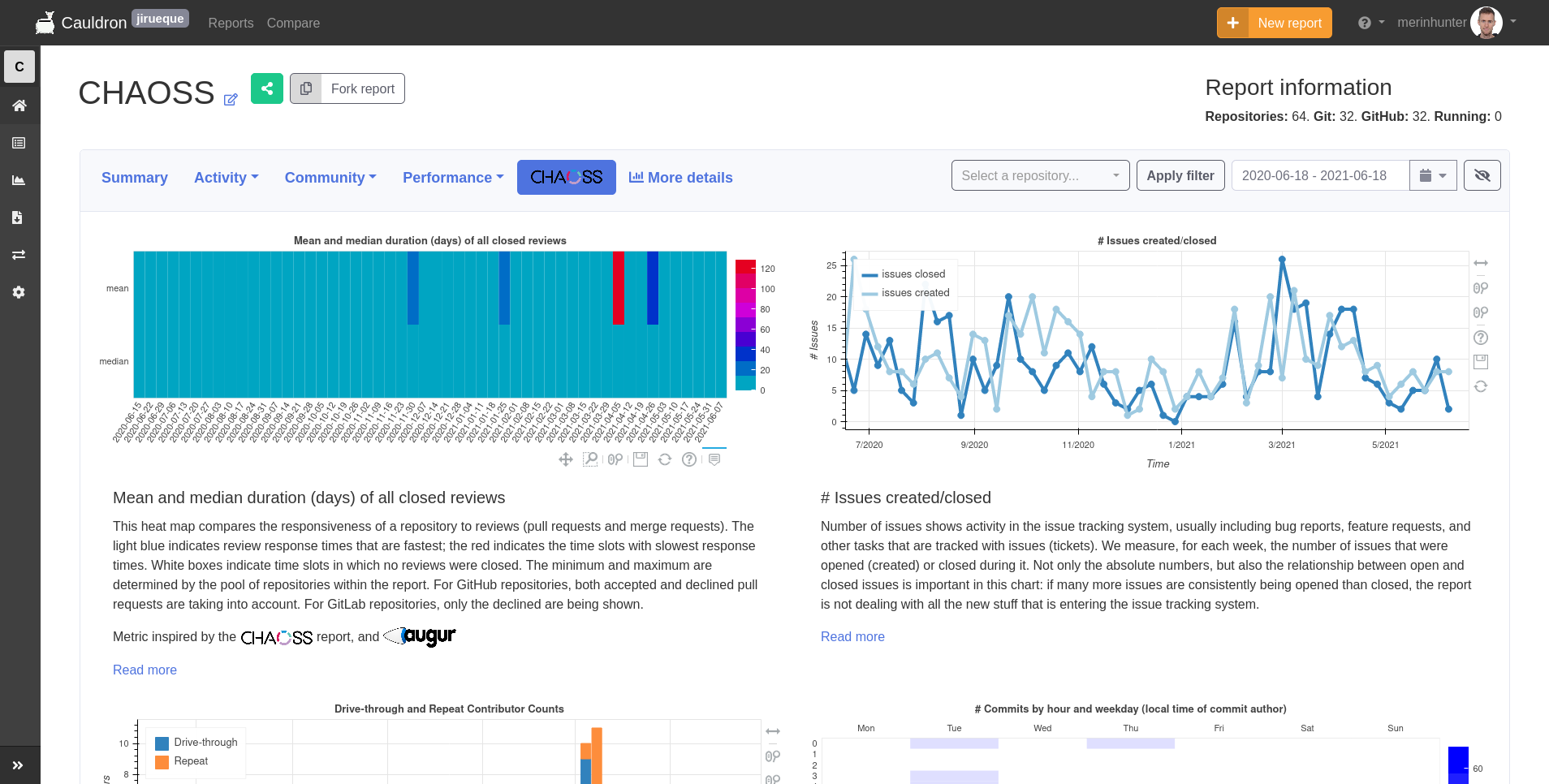Open the compare arrows sidebar icon
Screen dimensions: 1549x784
tap(19, 255)
